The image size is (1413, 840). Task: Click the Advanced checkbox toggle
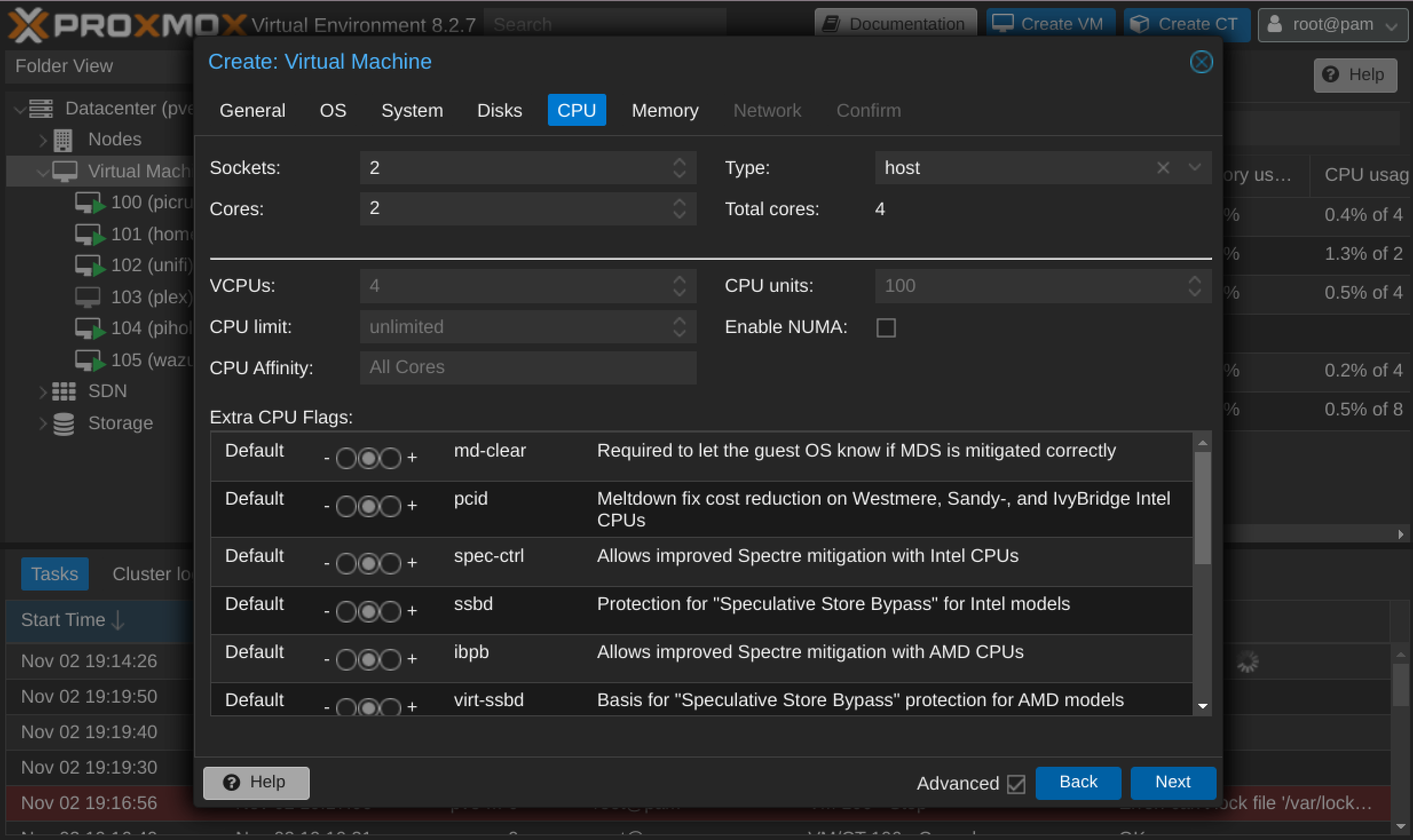[x=1017, y=783]
